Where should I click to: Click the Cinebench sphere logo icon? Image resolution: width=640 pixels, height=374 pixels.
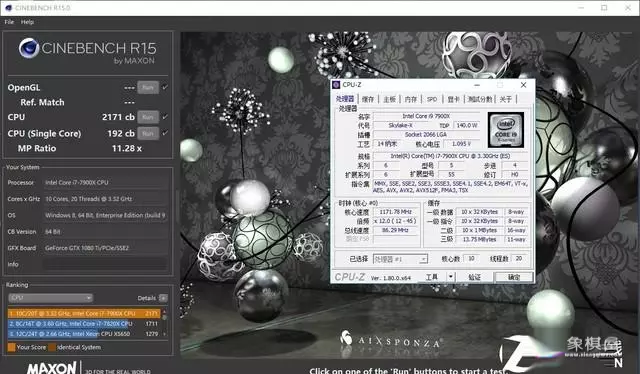[29, 48]
